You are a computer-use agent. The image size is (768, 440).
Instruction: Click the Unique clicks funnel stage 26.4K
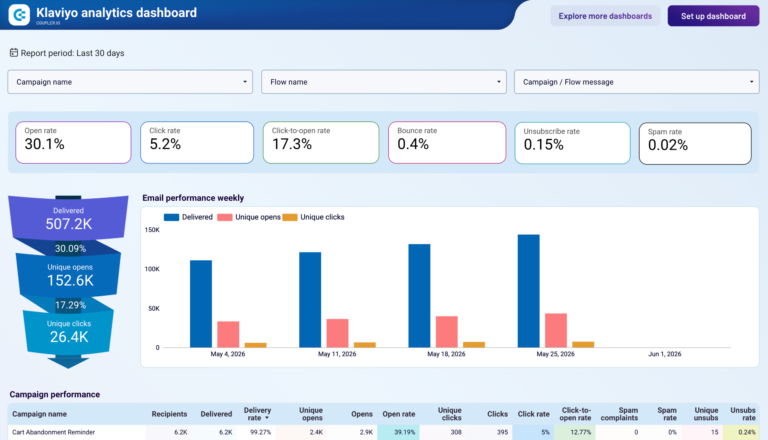pos(69,332)
